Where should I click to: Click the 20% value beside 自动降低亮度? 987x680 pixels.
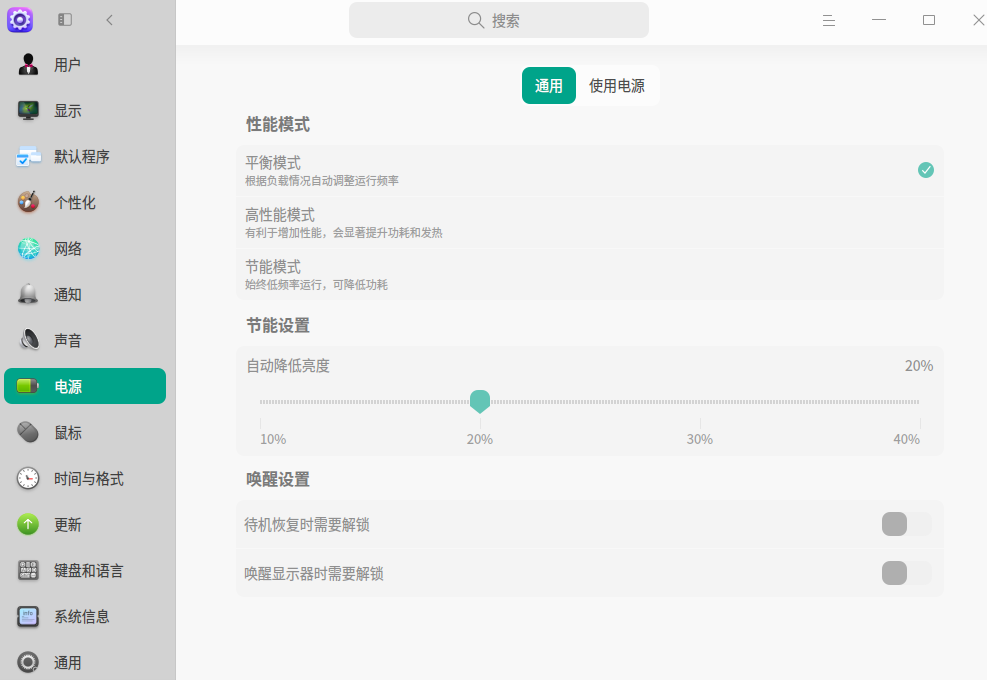coord(919,366)
